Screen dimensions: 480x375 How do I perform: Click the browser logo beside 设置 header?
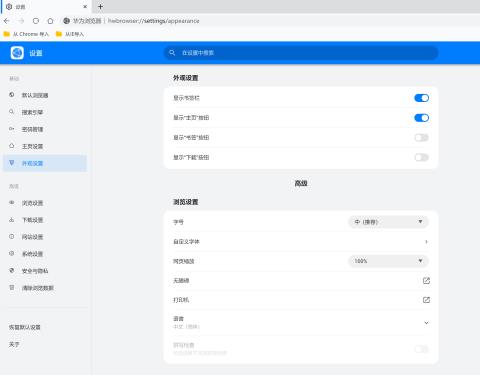tap(17, 53)
